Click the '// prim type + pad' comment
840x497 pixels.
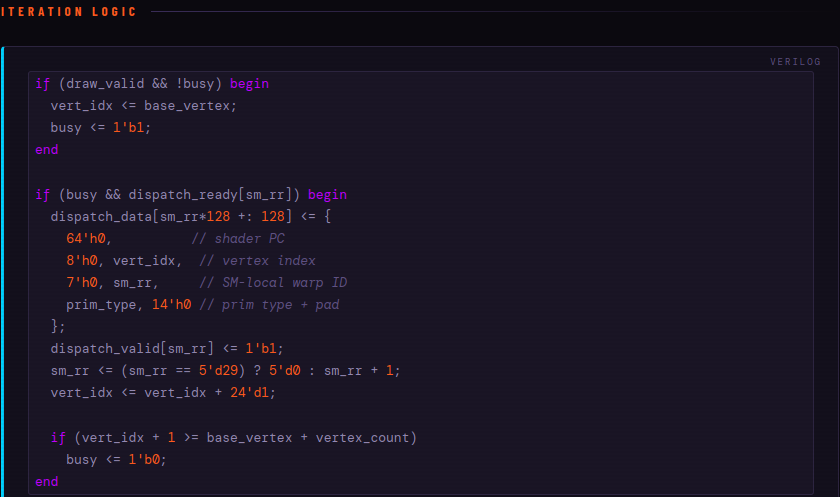[269, 305]
